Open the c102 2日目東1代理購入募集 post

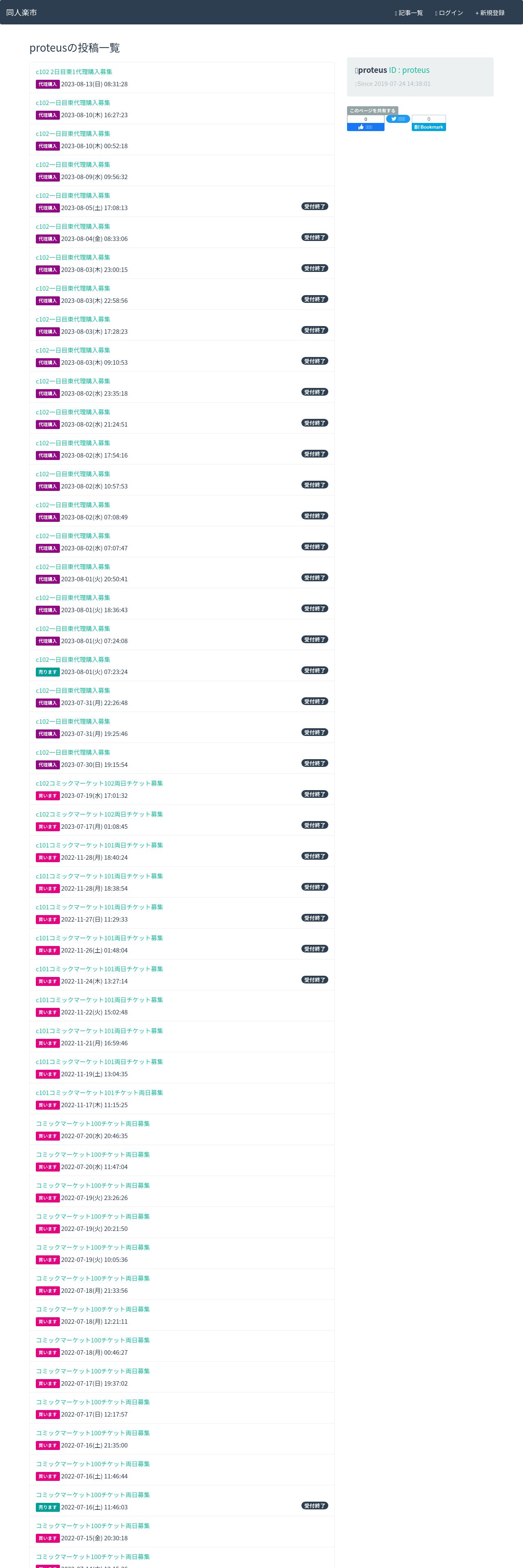(74, 72)
